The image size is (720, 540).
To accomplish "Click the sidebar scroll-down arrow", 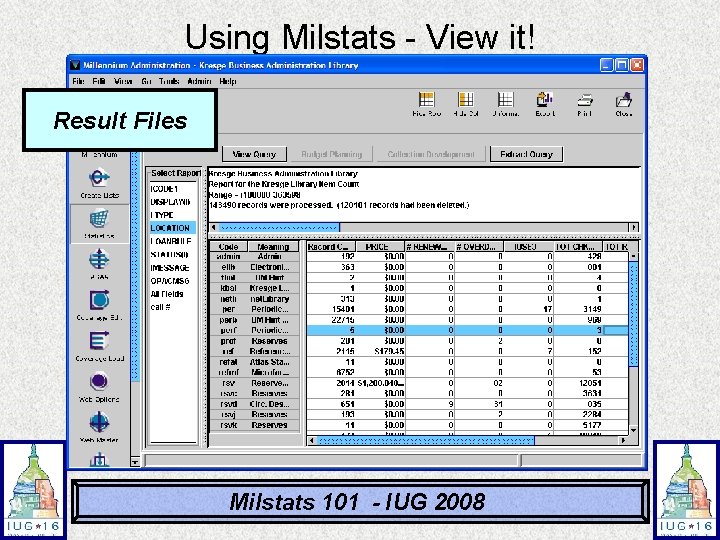I will pos(135,461).
